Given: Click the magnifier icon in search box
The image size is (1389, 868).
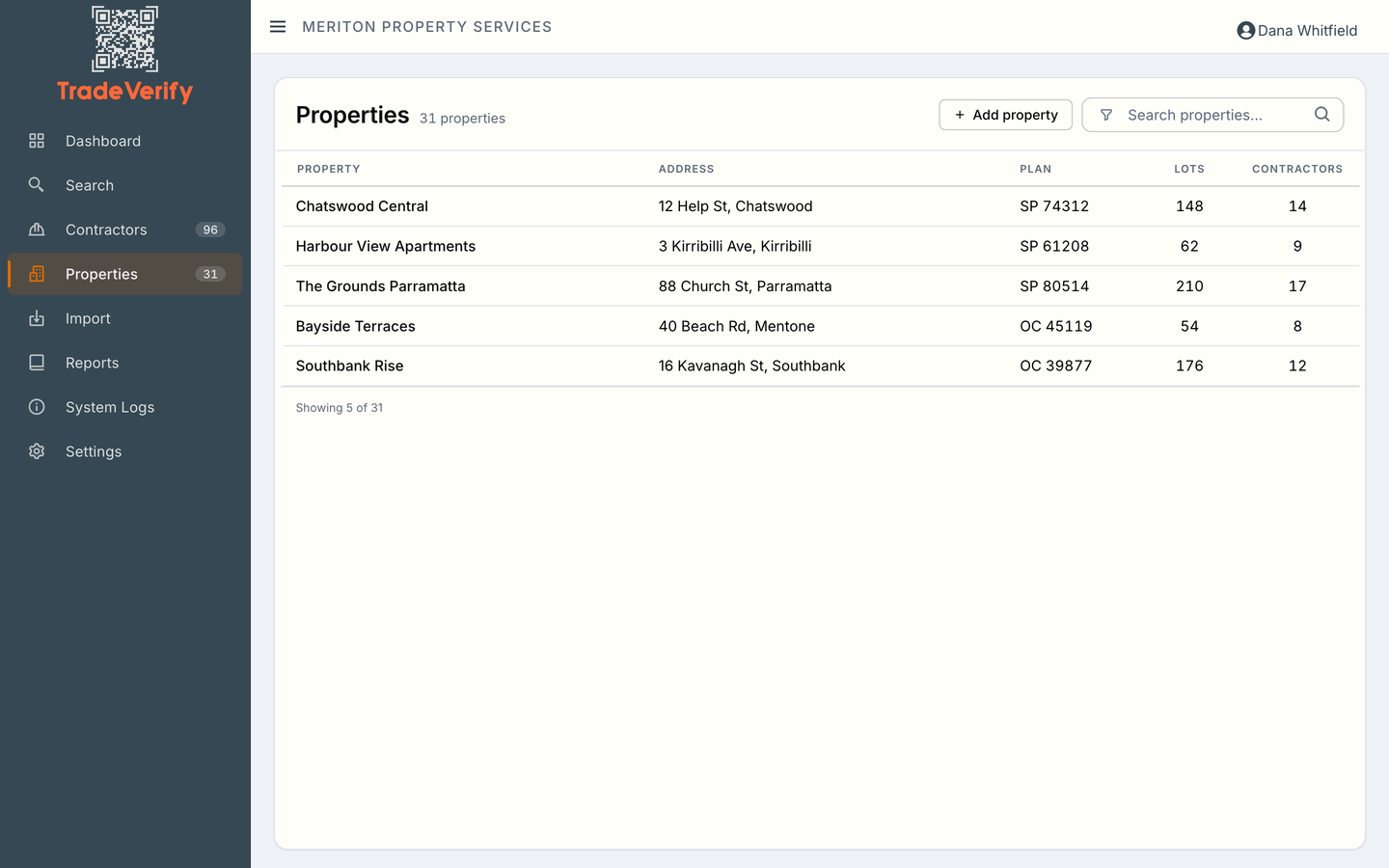Looking at the screenshot, I should [1321, 115].
